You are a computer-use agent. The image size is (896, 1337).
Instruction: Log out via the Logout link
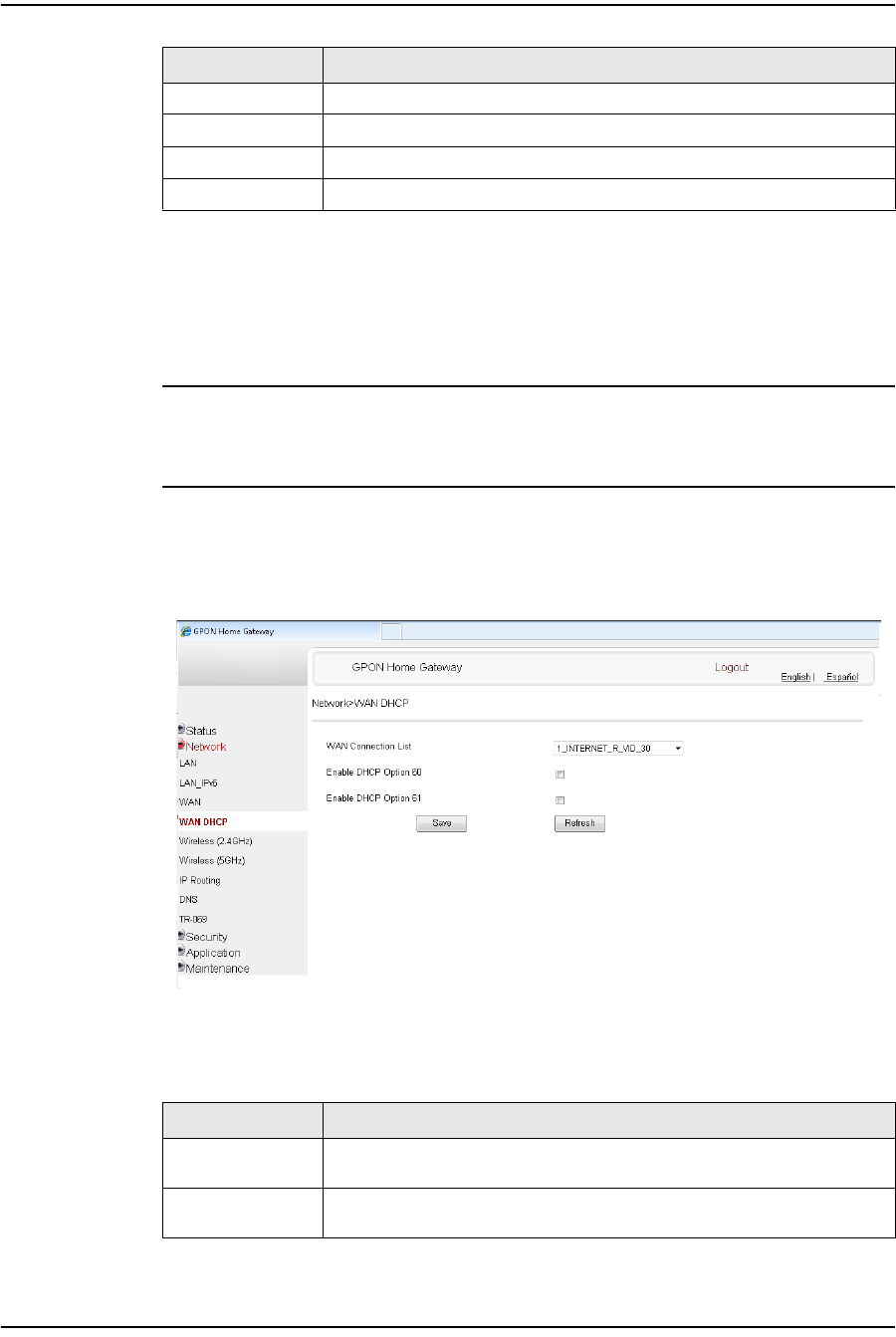[x=732, y=667]
